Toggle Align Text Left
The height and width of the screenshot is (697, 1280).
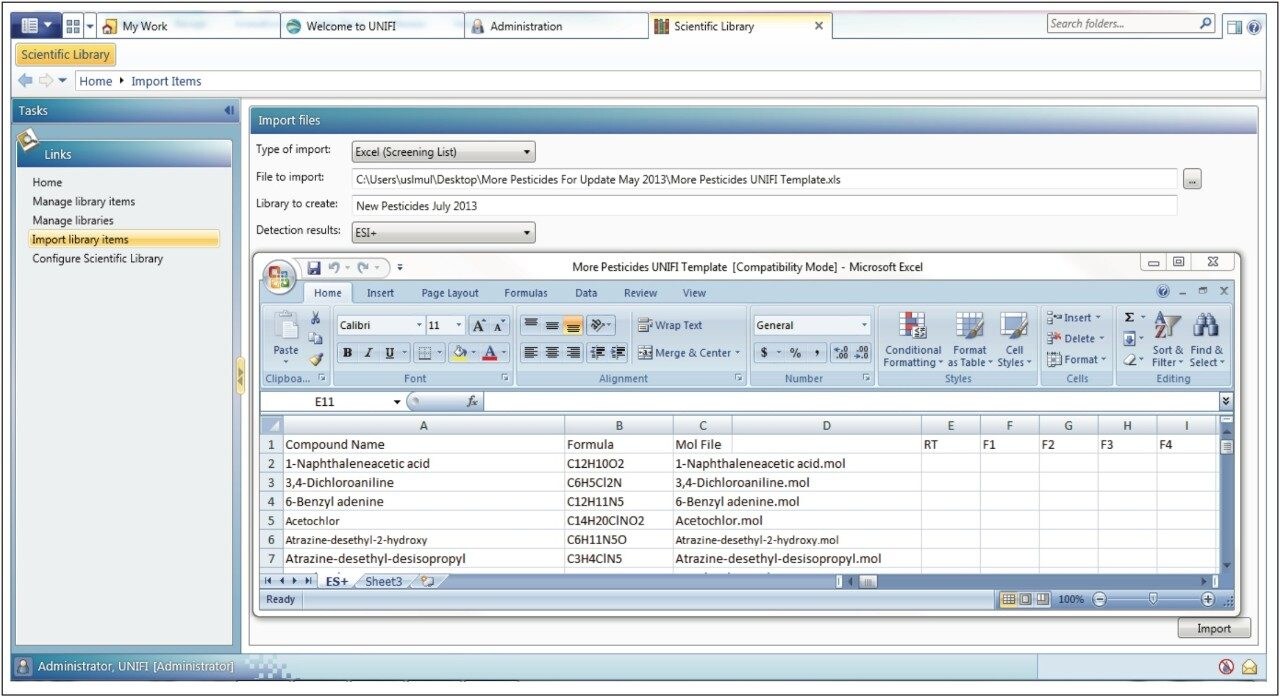click(531, 352)
